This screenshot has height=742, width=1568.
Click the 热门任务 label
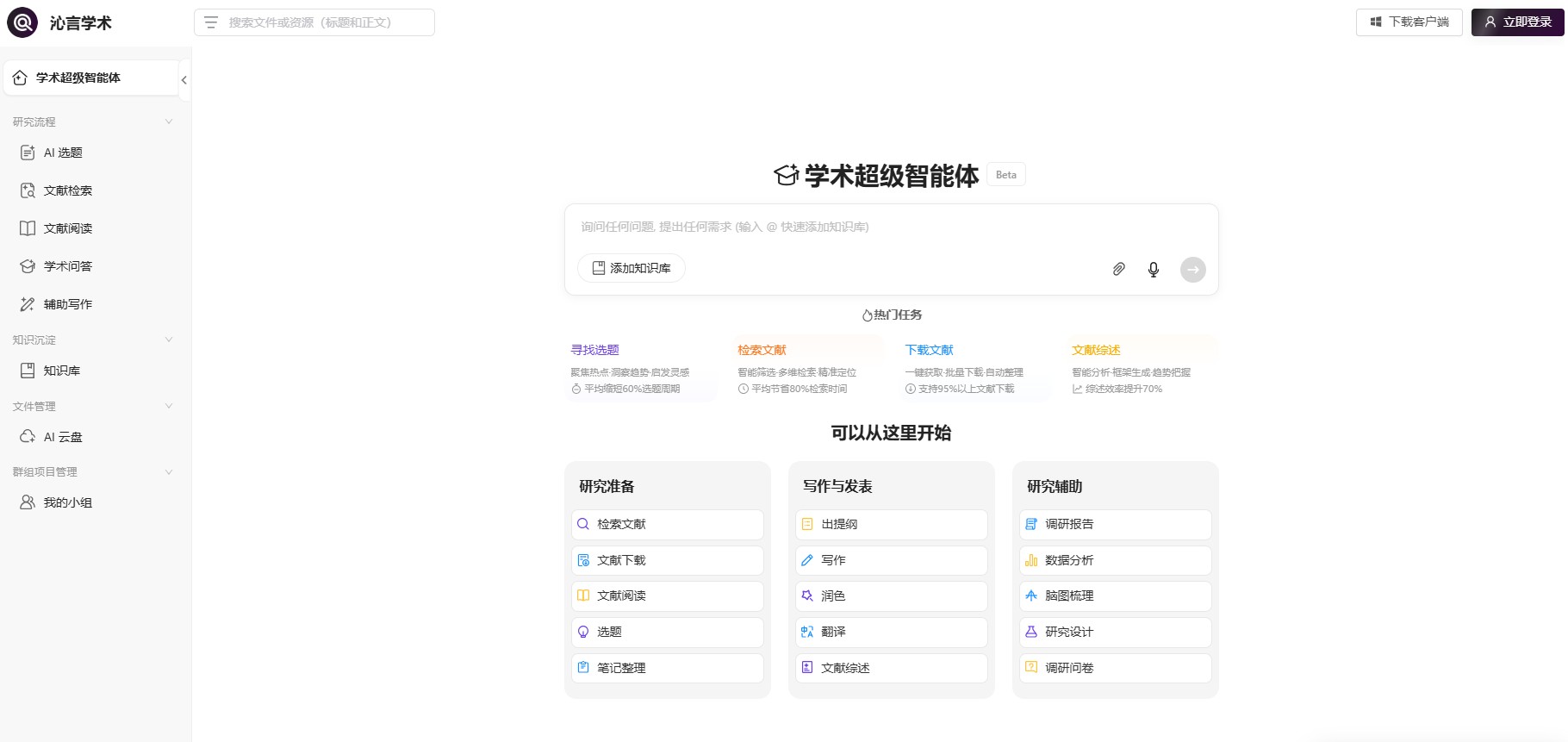coord(892,315)
